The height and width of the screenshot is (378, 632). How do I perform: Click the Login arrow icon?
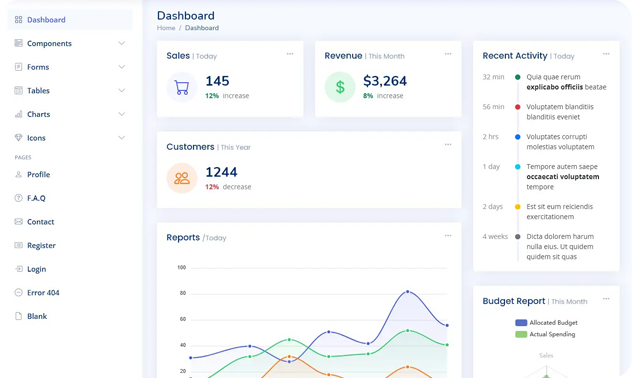tap(18, 269)
